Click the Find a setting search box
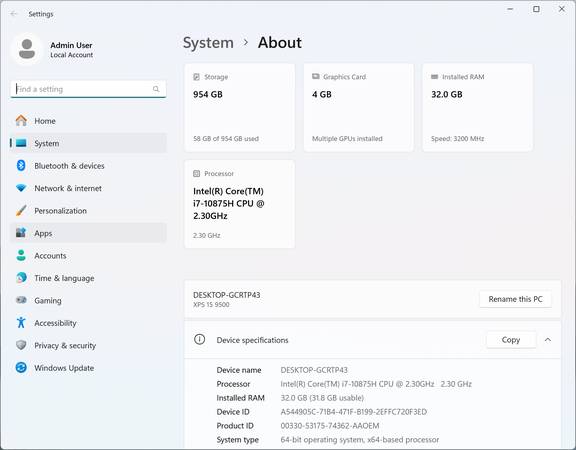 pos(88,89)
